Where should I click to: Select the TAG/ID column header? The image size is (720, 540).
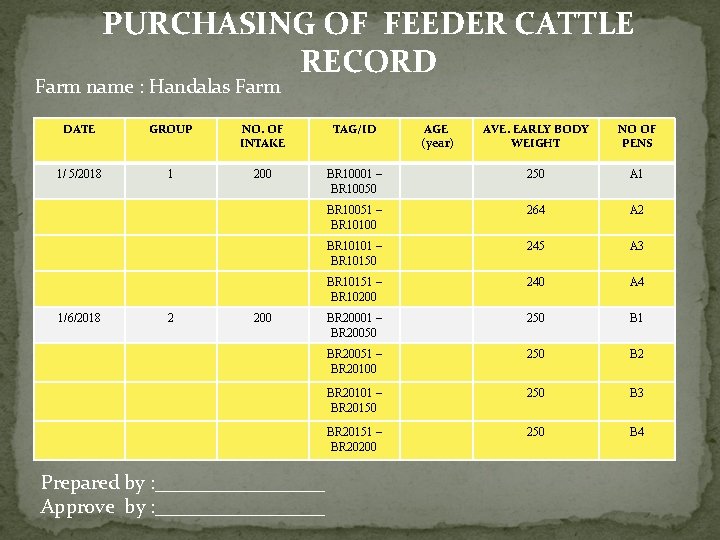(x=355, y=129)
